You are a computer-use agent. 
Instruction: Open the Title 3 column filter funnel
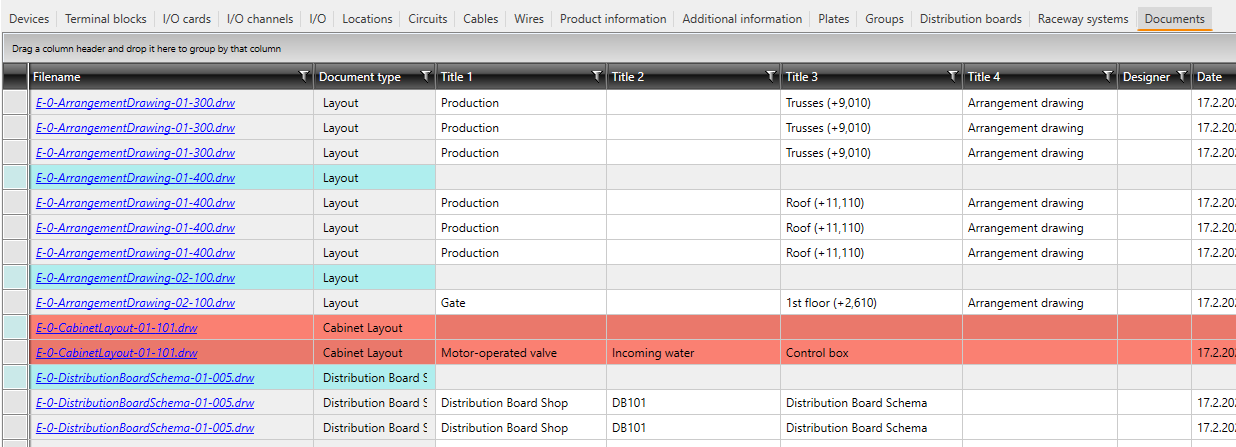point(952,76)
